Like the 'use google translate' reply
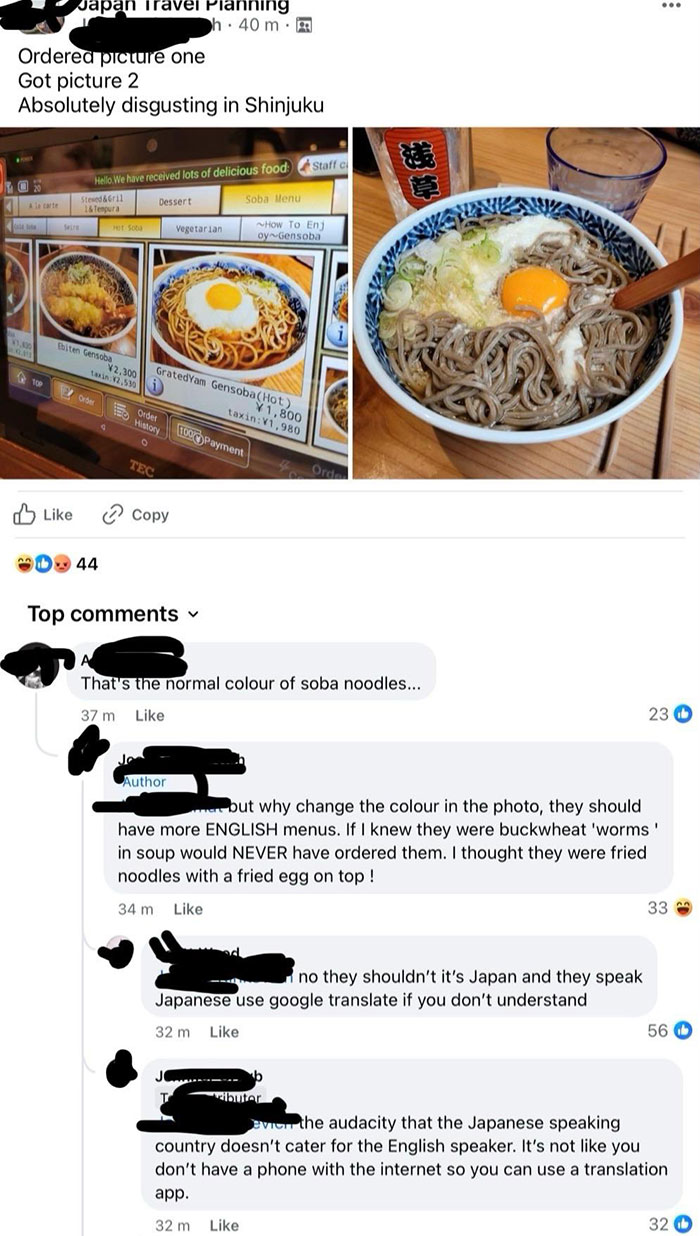Viewport: 700px width, 1236px height. (224, 1031)
